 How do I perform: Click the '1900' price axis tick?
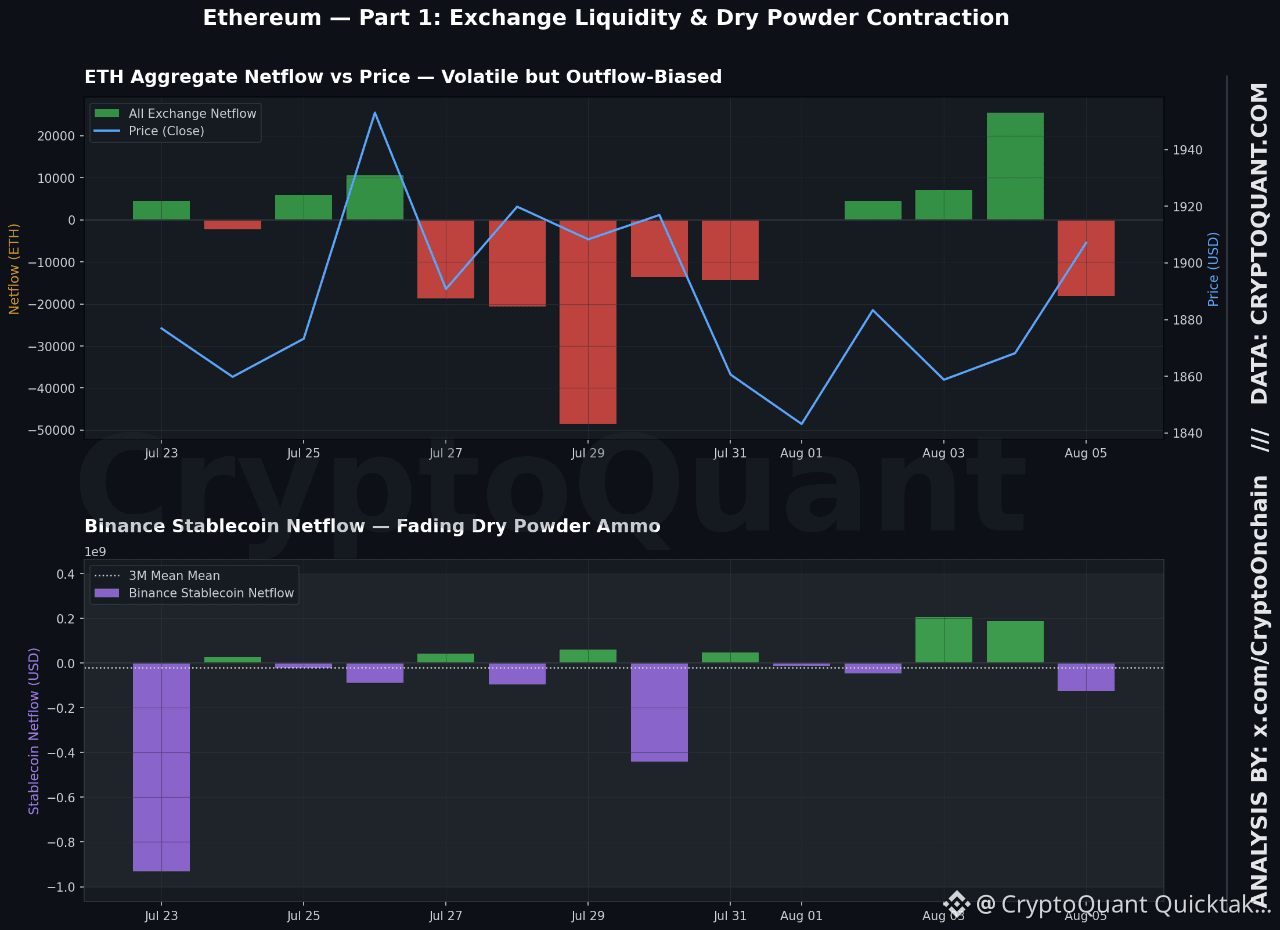pos(1187,263)
